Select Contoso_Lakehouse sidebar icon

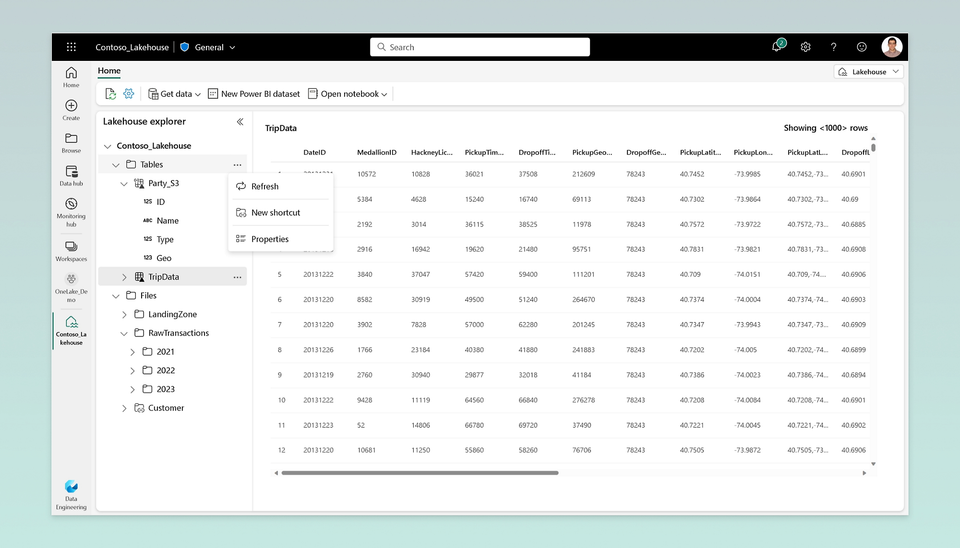tap(71, 331)
